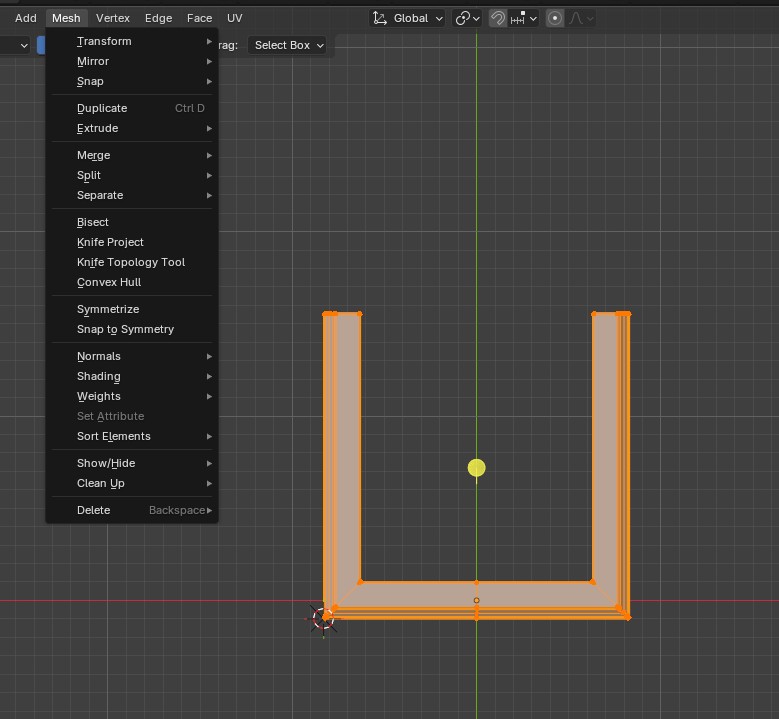Viewport: 779px width, 719px height.
Task: Toggle the snap magnet icon
Action: (x=497, y=18)
